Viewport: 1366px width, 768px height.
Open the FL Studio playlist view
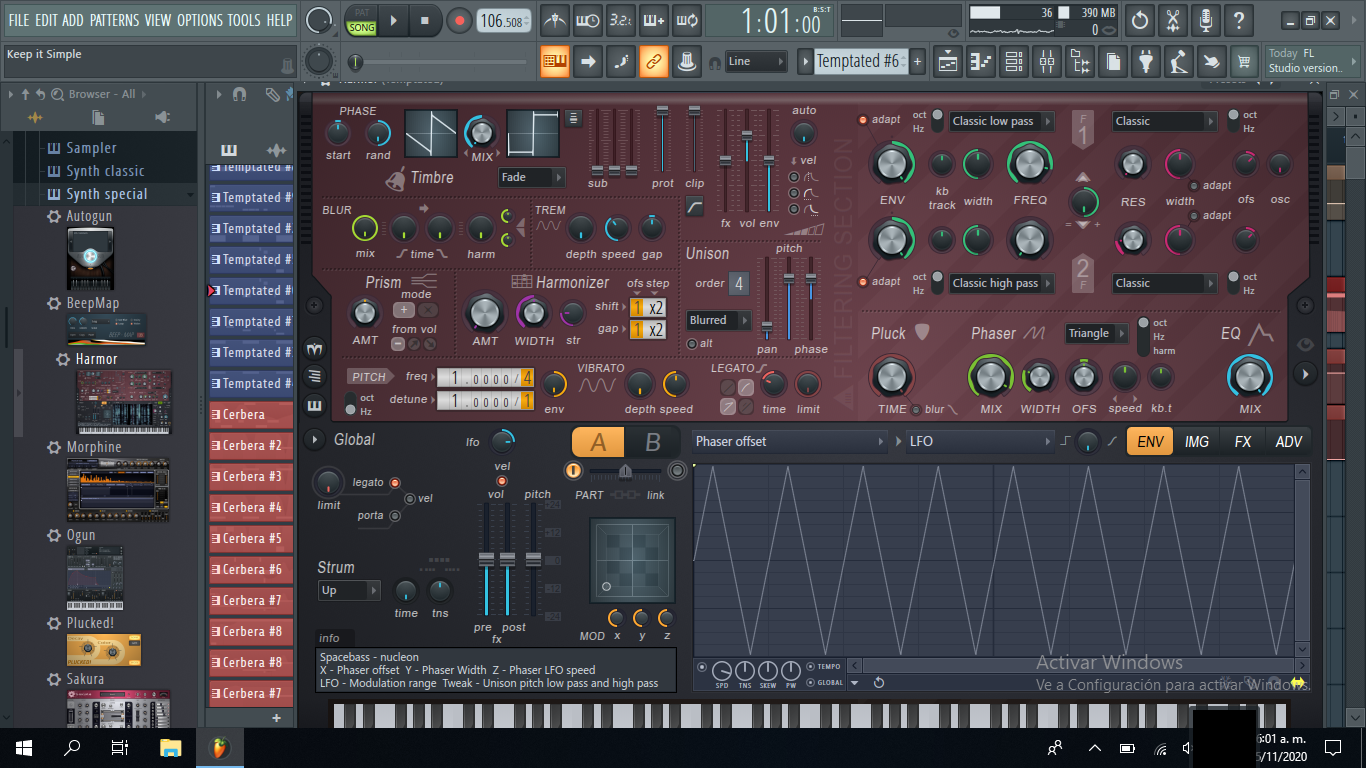(948, 62)
